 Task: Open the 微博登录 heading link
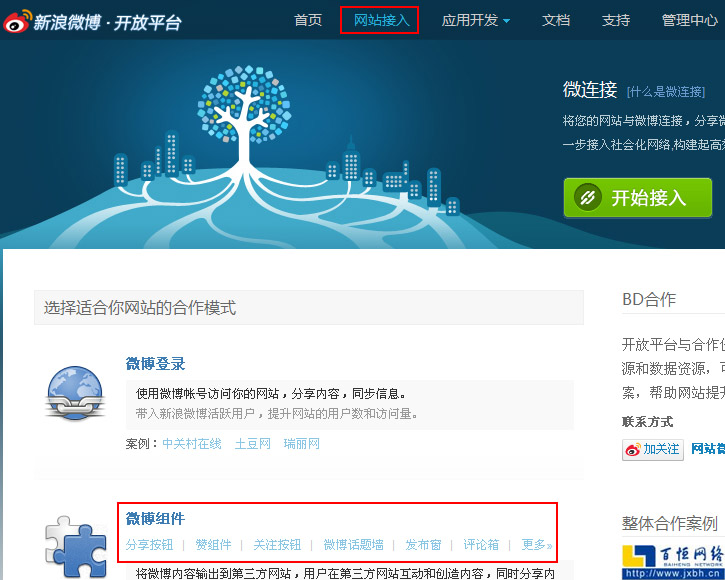[155, 364]
